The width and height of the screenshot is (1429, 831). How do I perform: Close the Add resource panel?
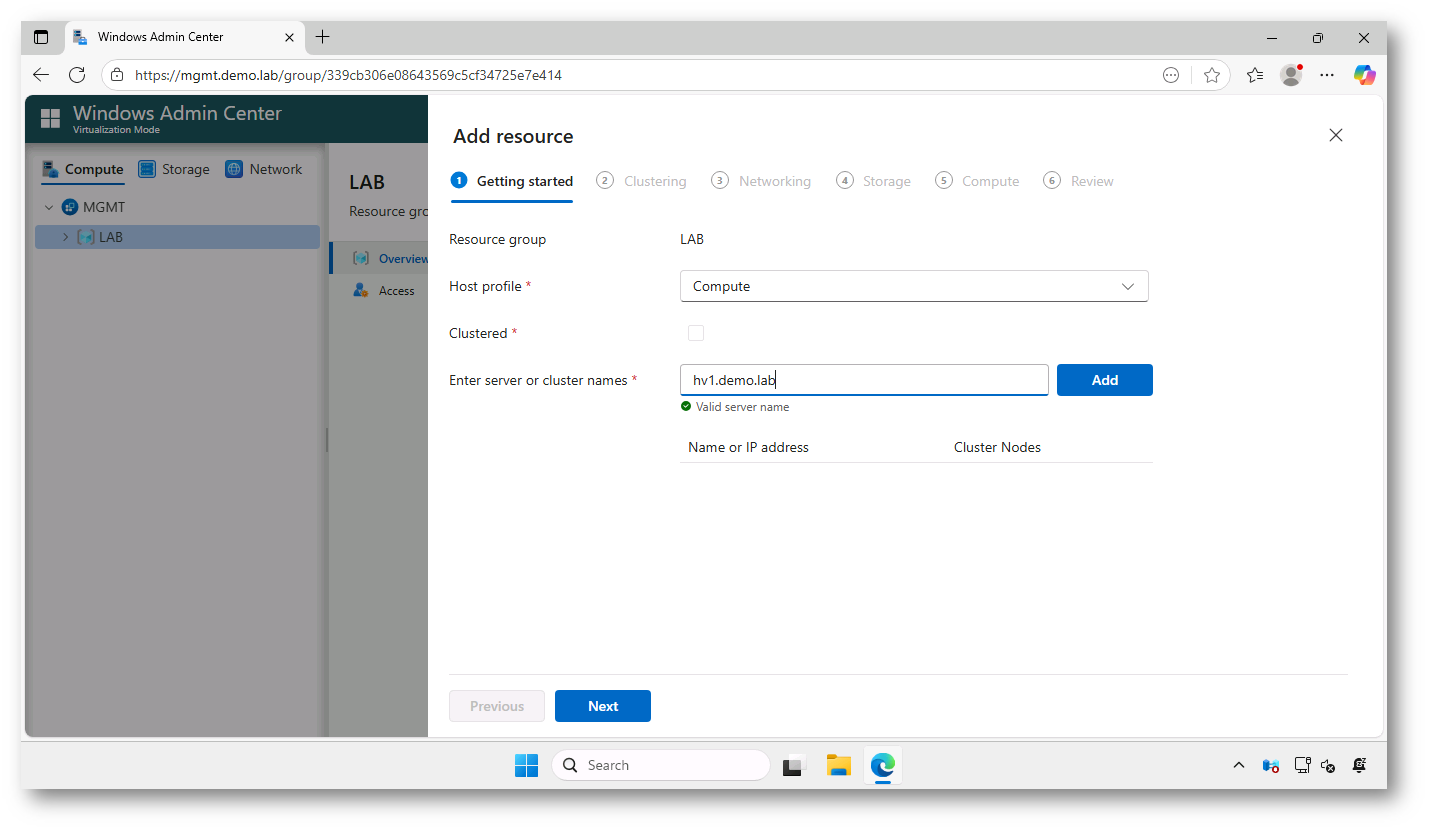[1335, 135]
